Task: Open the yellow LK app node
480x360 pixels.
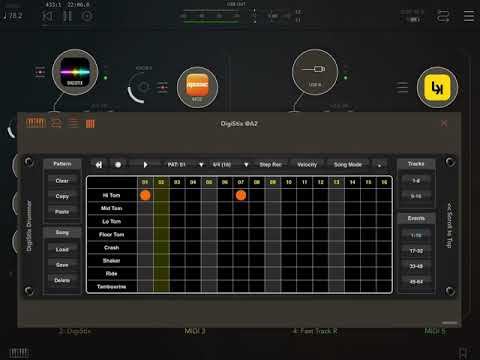Action: [437, 87]
